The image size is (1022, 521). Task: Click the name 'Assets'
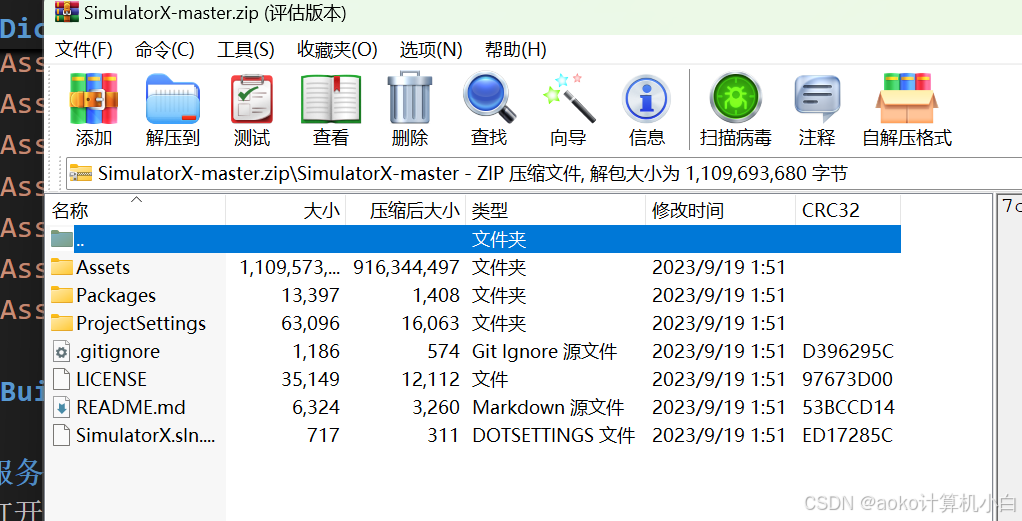(103, 267)
